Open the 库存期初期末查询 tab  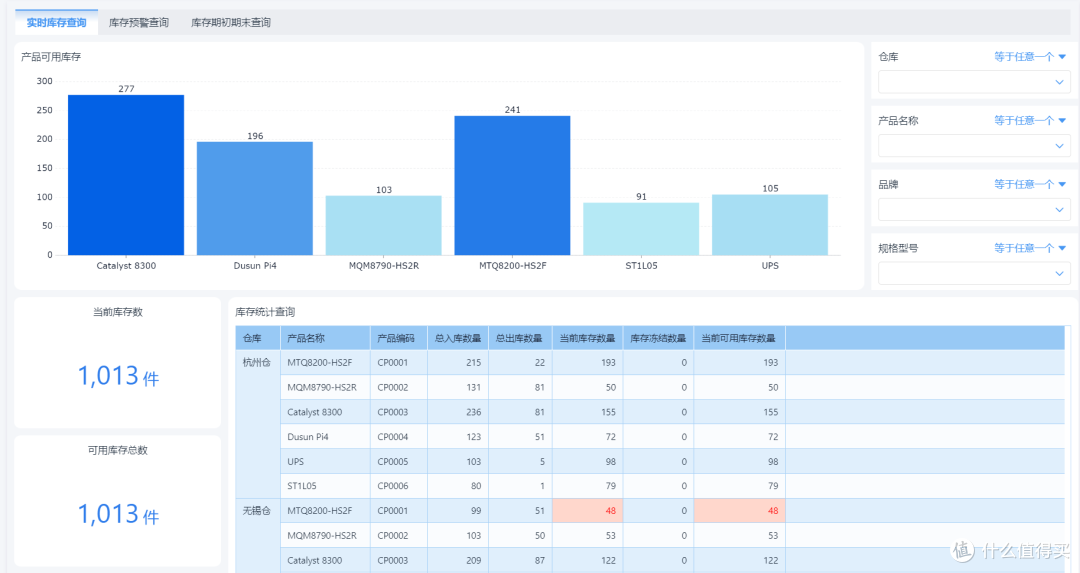point(231,23)
